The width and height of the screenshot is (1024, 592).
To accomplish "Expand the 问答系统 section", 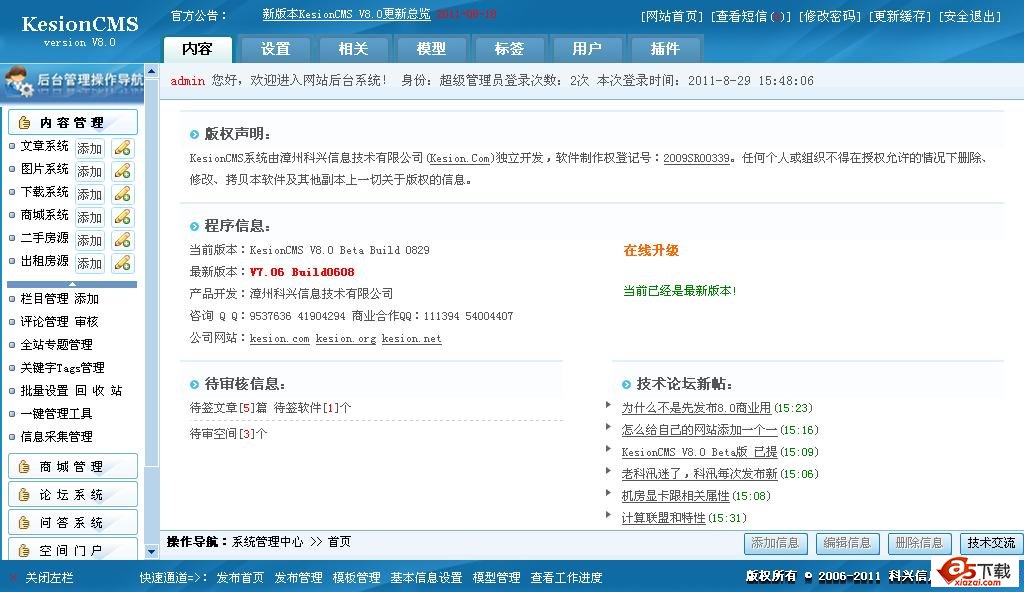I will pos(72,523).
